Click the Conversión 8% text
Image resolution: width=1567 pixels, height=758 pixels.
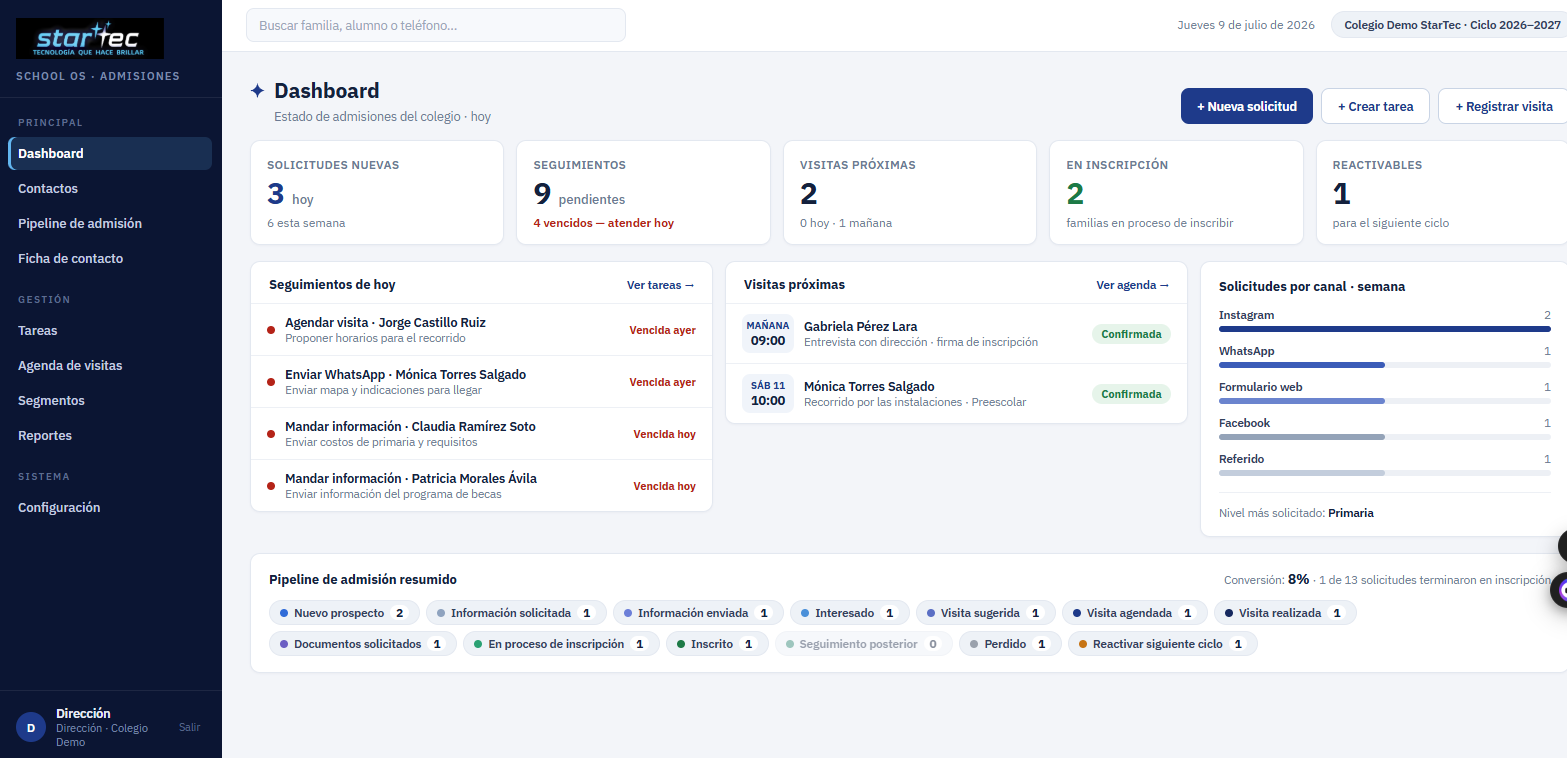click(1266, 579)
